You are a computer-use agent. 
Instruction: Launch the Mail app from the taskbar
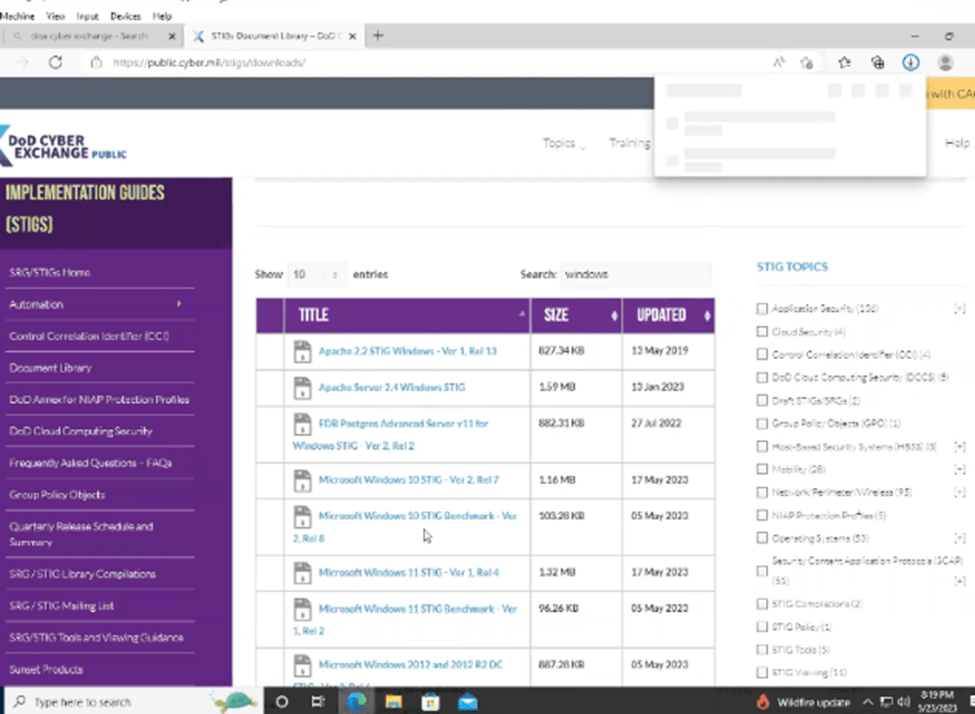[x=467, y=701]
